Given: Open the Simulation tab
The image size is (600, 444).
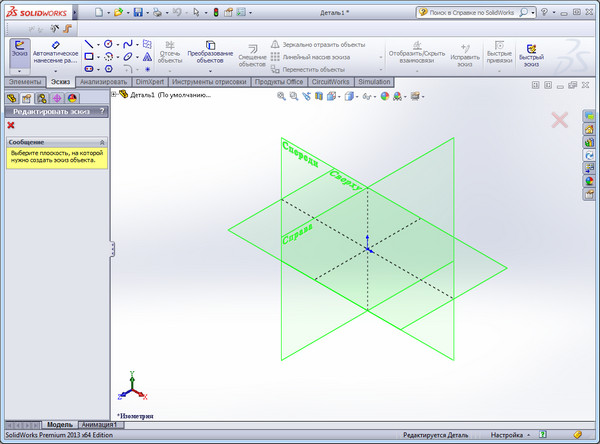Looking at the screenshot, I should coord(374,82).
